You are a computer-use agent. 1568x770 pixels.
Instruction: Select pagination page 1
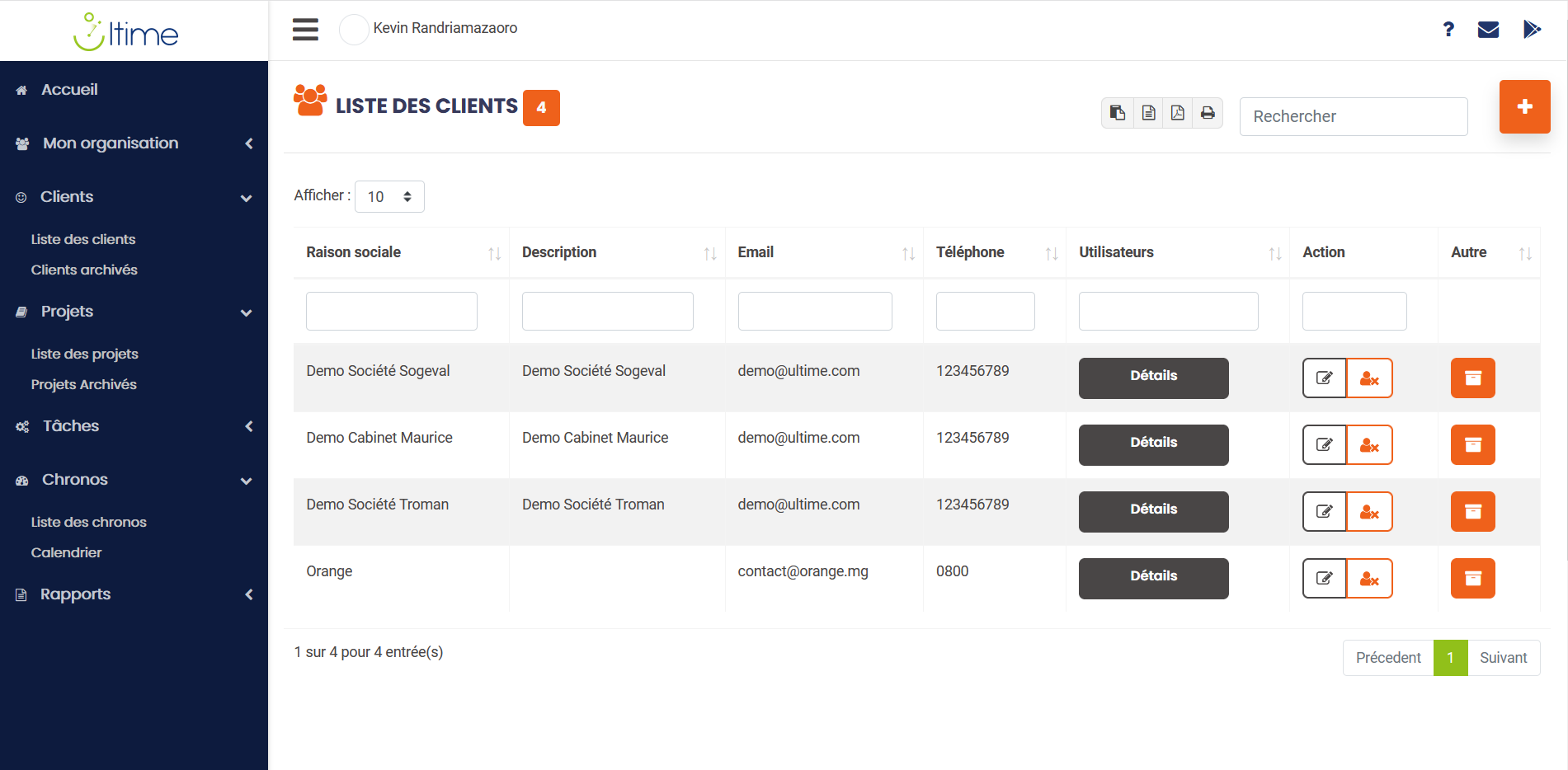(x=1450, y=658)
